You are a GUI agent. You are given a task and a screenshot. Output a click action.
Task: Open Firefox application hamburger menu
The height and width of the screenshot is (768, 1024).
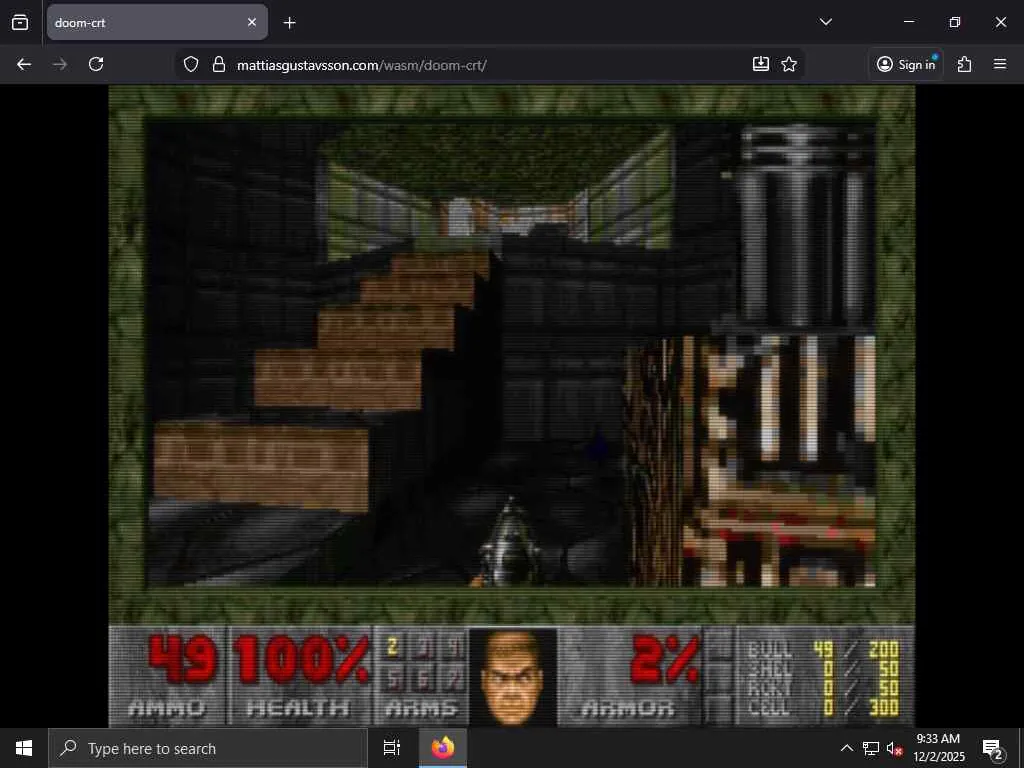[1000, 64]
